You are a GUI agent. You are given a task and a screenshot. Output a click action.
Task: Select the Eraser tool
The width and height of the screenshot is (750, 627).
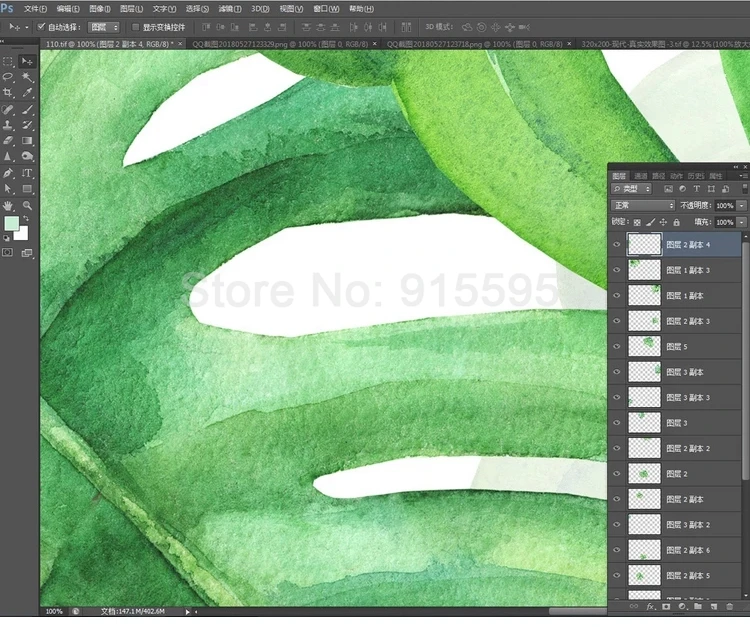[x=8, y=141]
